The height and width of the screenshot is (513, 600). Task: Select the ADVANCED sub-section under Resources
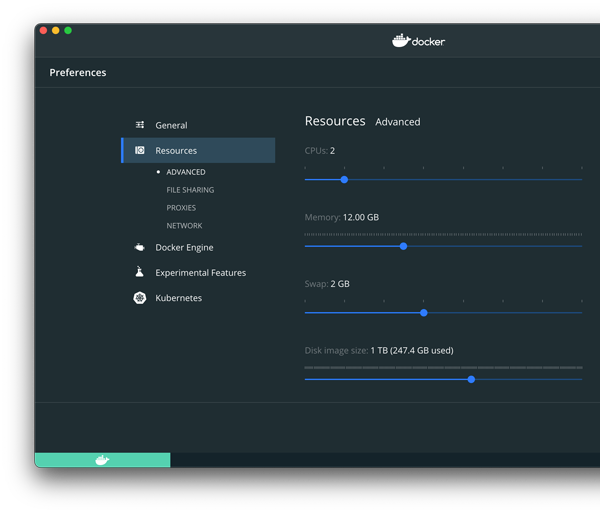[x=186, y=172]
